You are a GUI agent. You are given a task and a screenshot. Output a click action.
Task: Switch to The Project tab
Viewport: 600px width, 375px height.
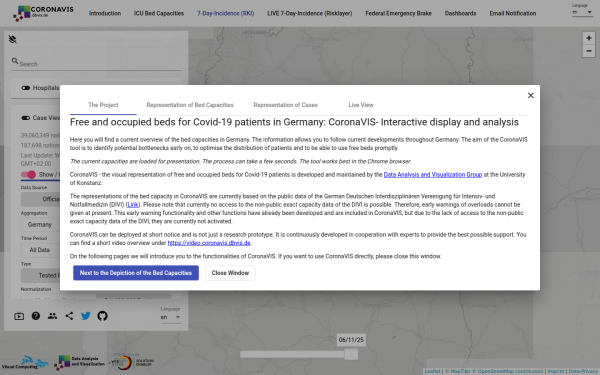point(103,105)
